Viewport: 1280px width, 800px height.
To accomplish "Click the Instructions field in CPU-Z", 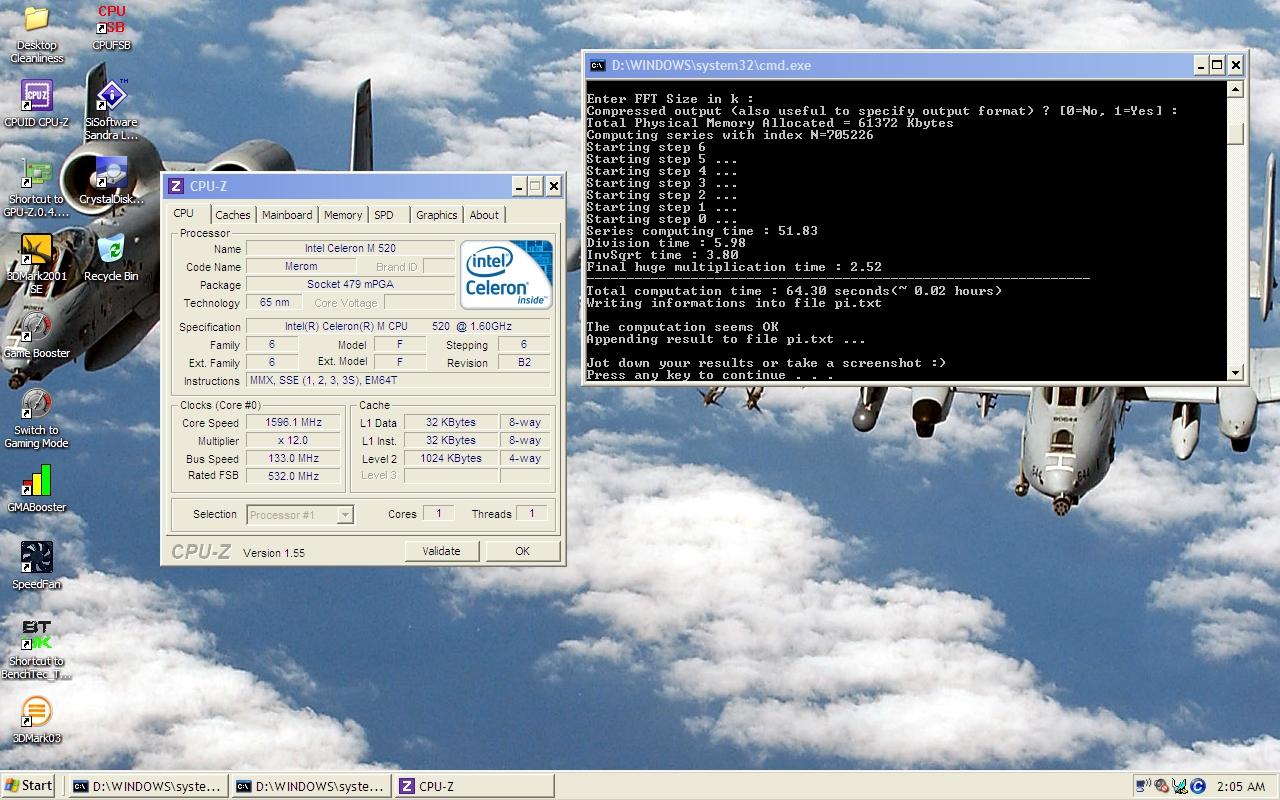I will click(398, 381).
